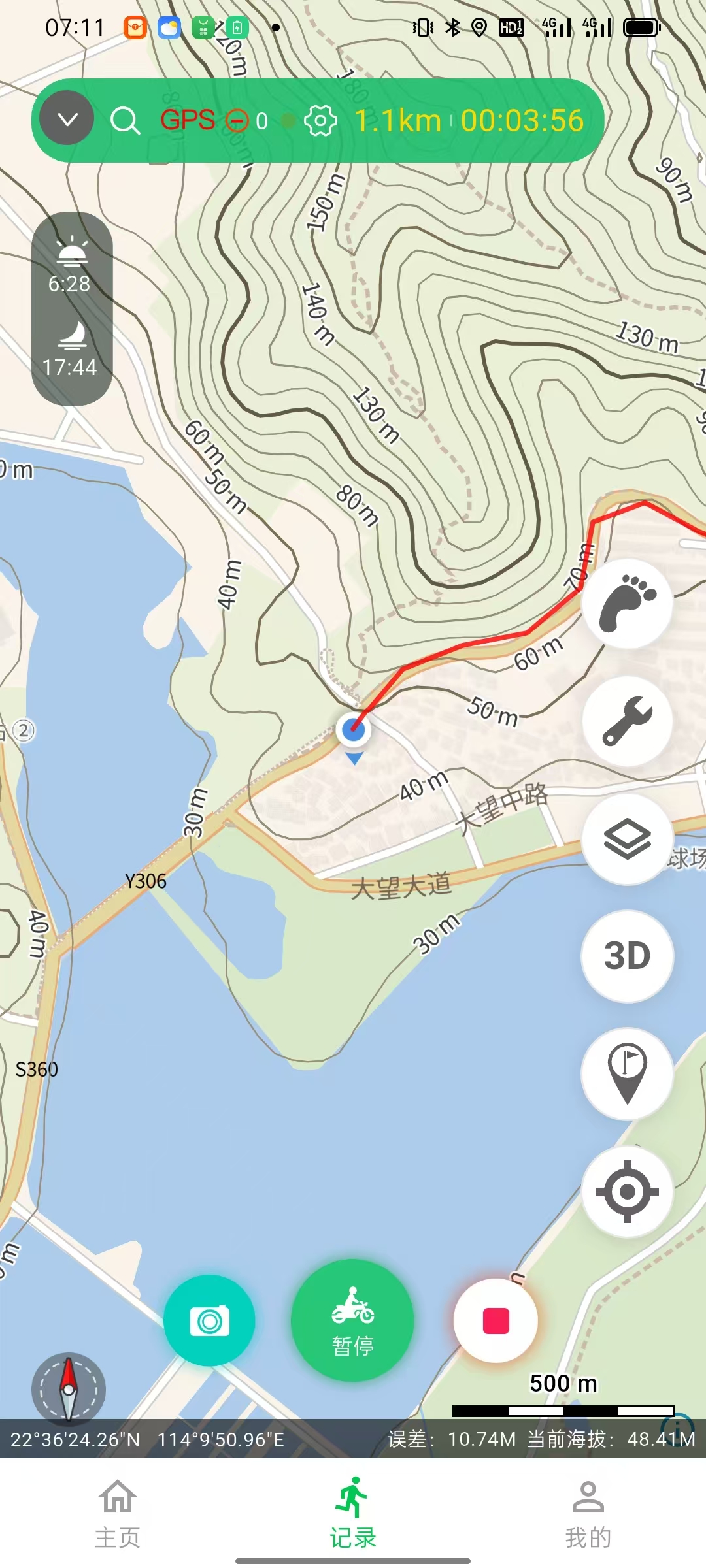Open search with magnifier icon
The width and height of the screenshot is (706, 1568).
[125, 120]
